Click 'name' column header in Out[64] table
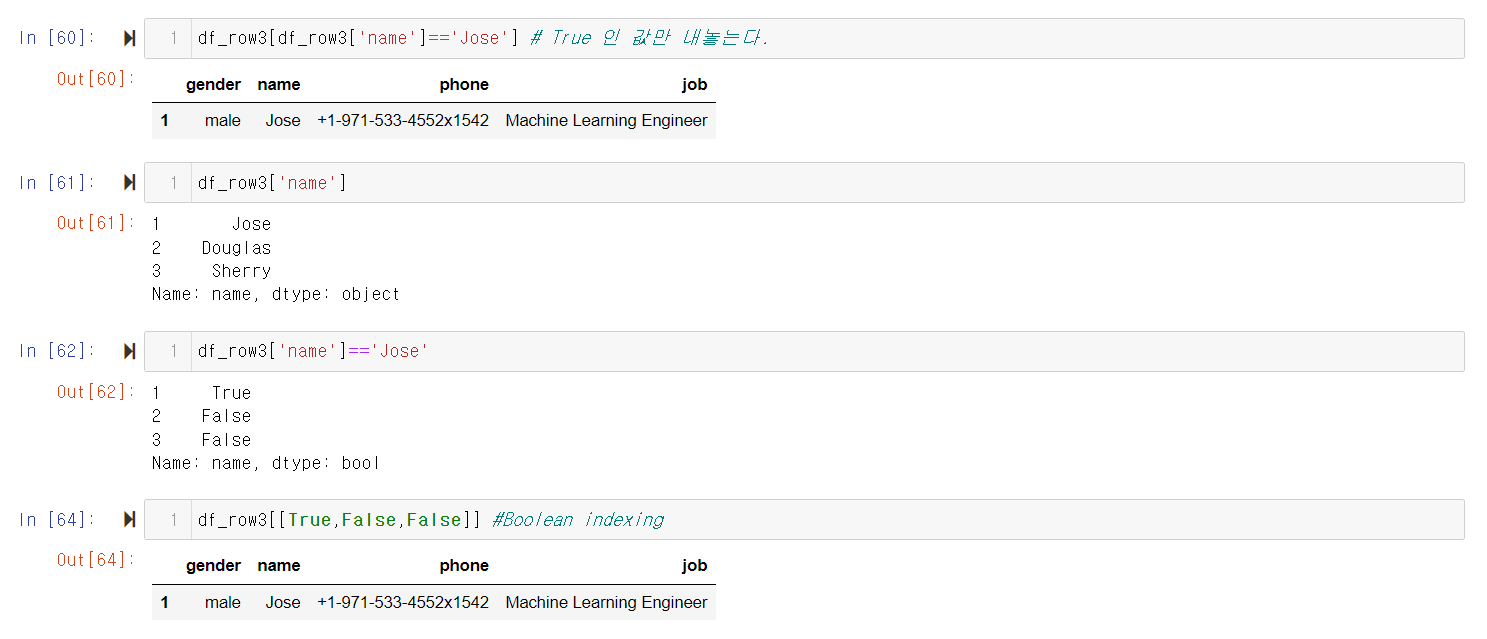The width and height of the screenshot is (1487, 639). (279, 566)
